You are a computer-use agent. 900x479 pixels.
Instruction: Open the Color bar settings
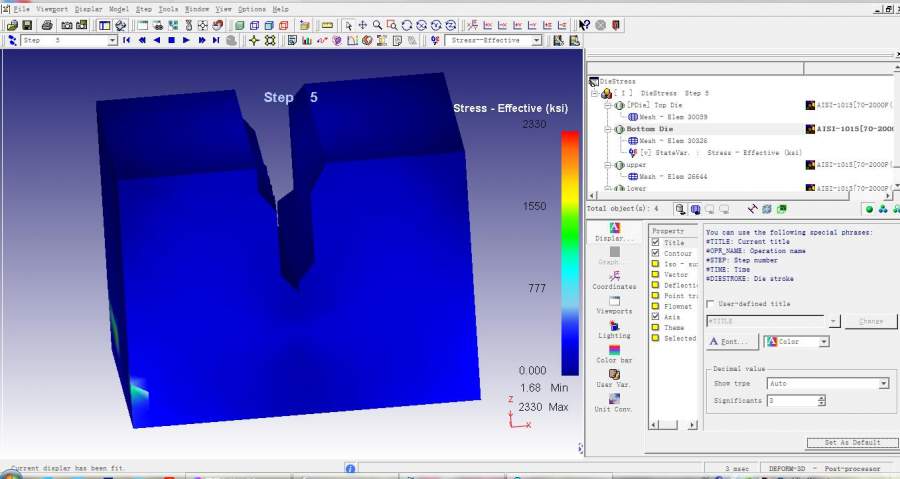pos(614,352)
